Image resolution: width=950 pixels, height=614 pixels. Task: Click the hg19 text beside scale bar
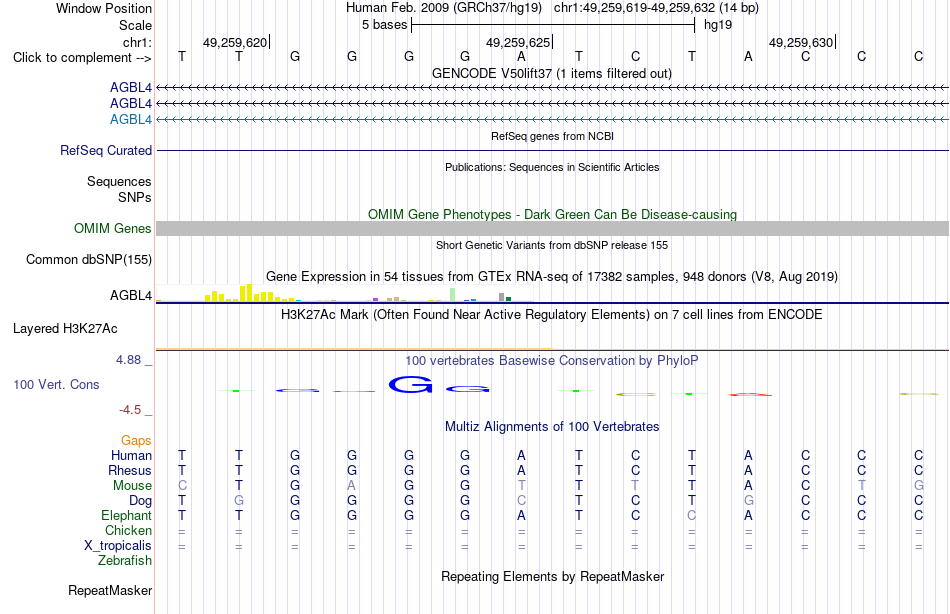718,25
